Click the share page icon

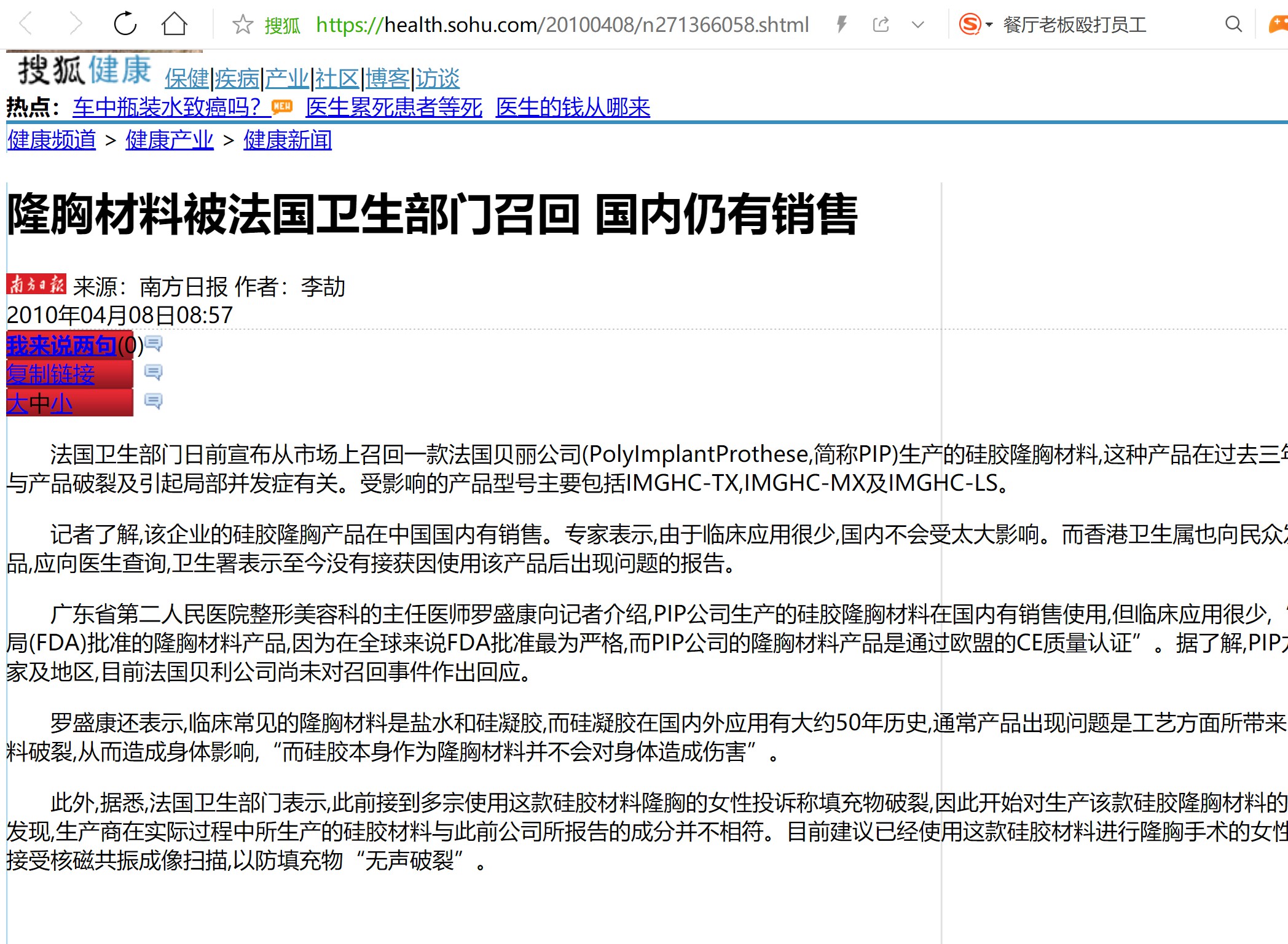(x=881, y=25)
